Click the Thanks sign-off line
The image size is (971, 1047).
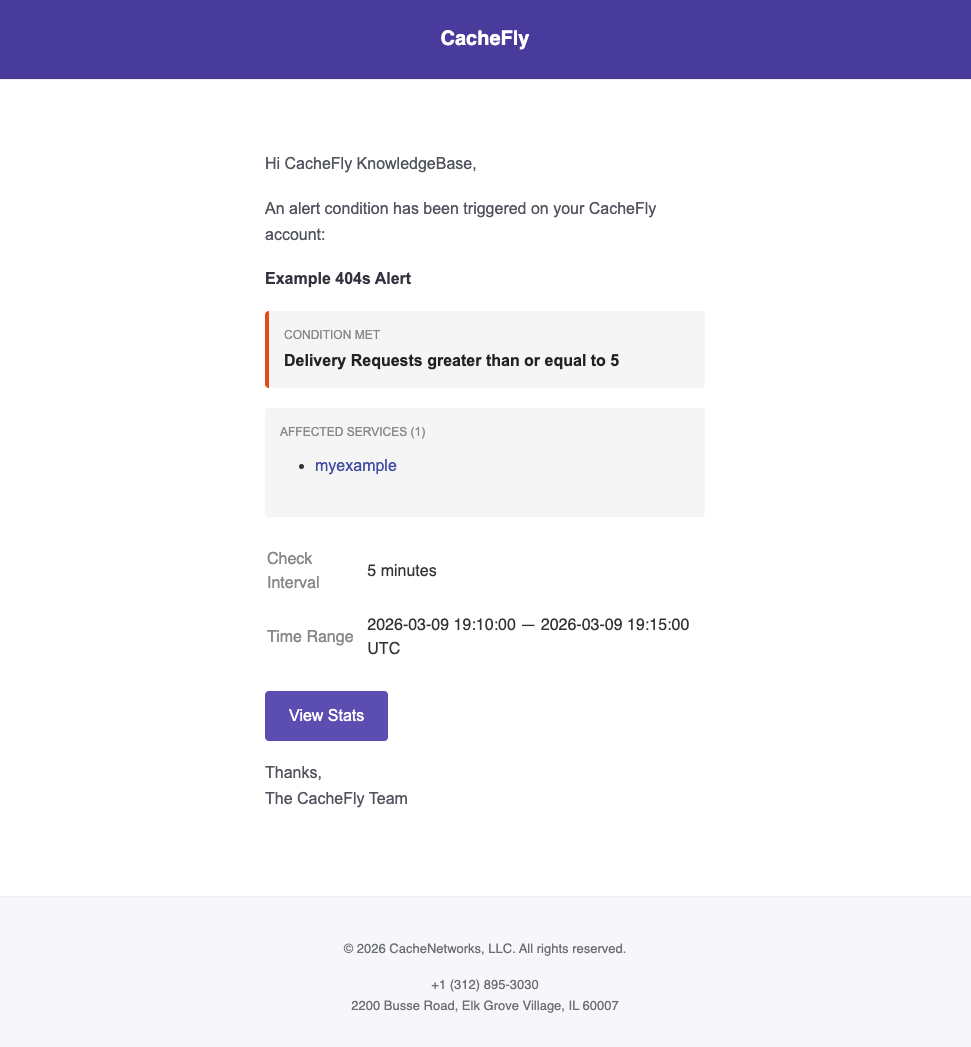[293, 772]
